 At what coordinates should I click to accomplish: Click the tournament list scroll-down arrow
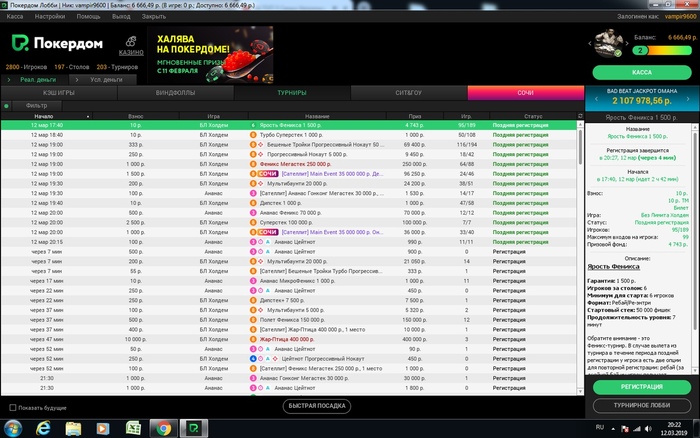point(580,392)
